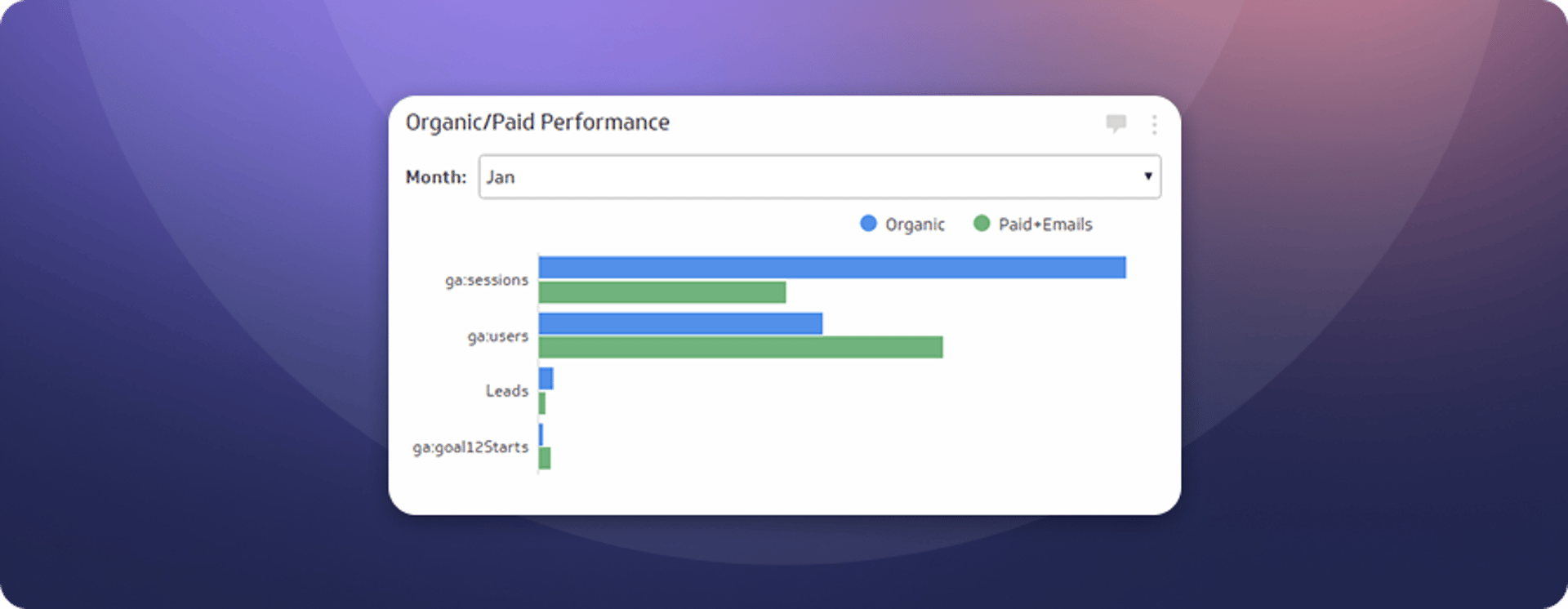The image size is (1568, 609).
Task: Click the ga:sessions axis label
Action: coord(487,280)
